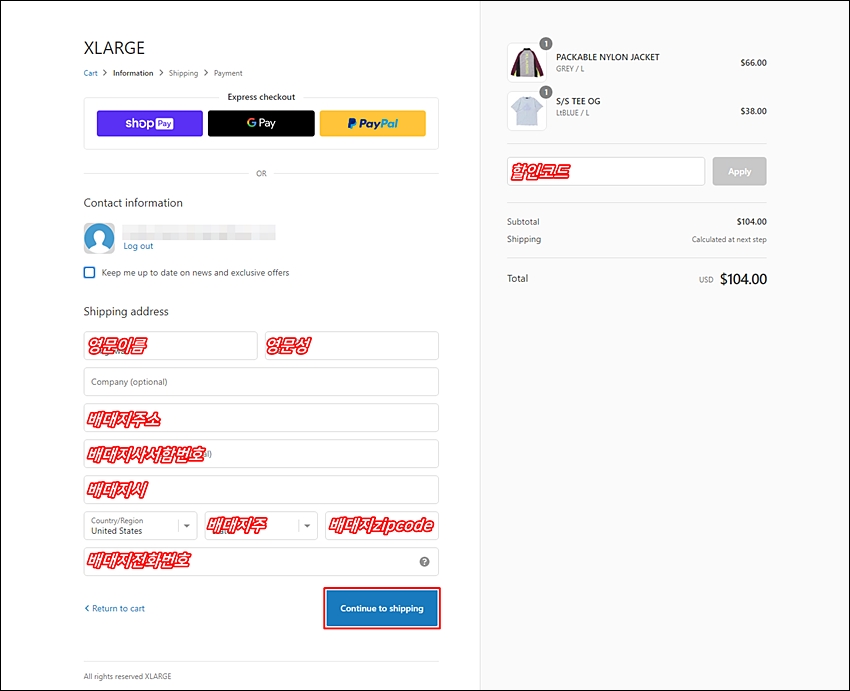Viewport: 850px width, 691px height.
Task: Click the 'Express checkout' label
Action: (x=261, y=97)
